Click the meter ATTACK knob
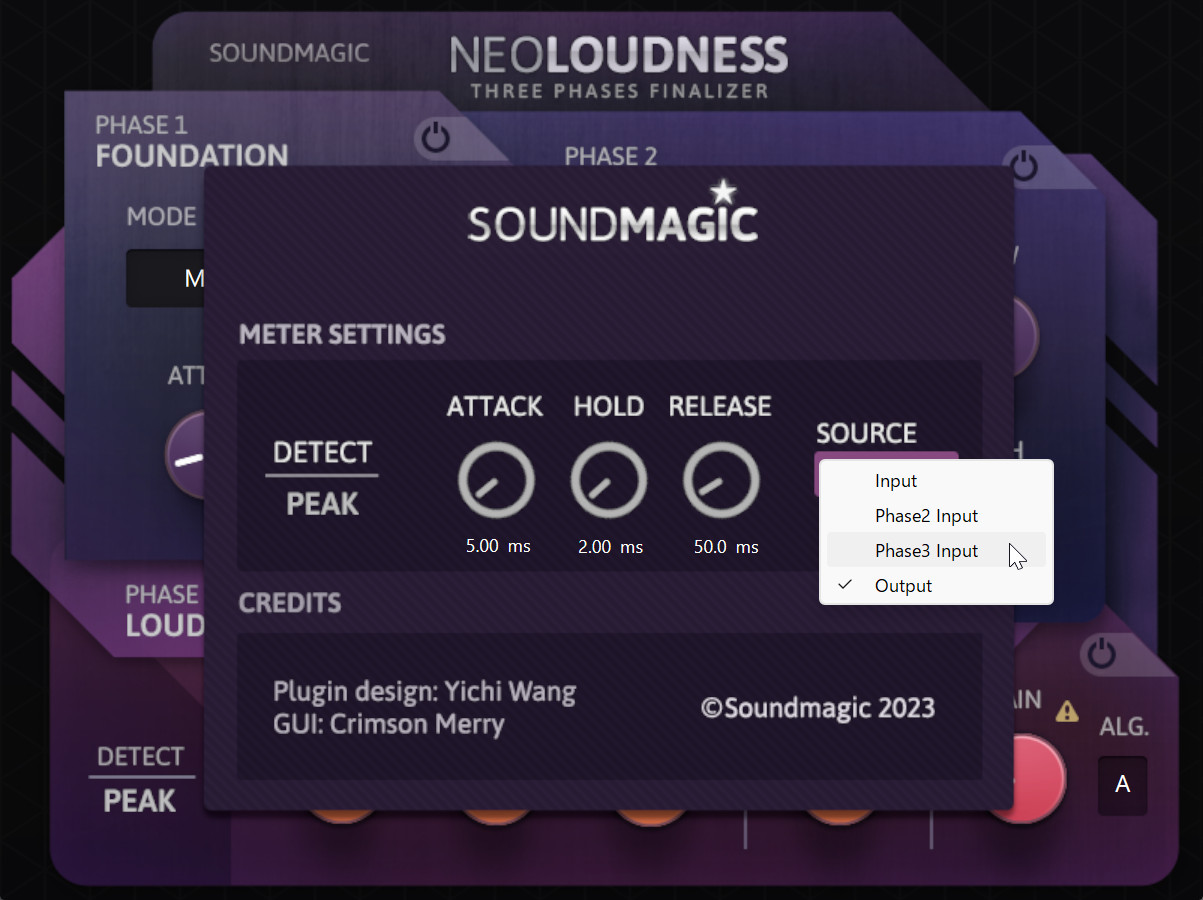The height and width of the screenshot is (900, 1203). [496, 481]
